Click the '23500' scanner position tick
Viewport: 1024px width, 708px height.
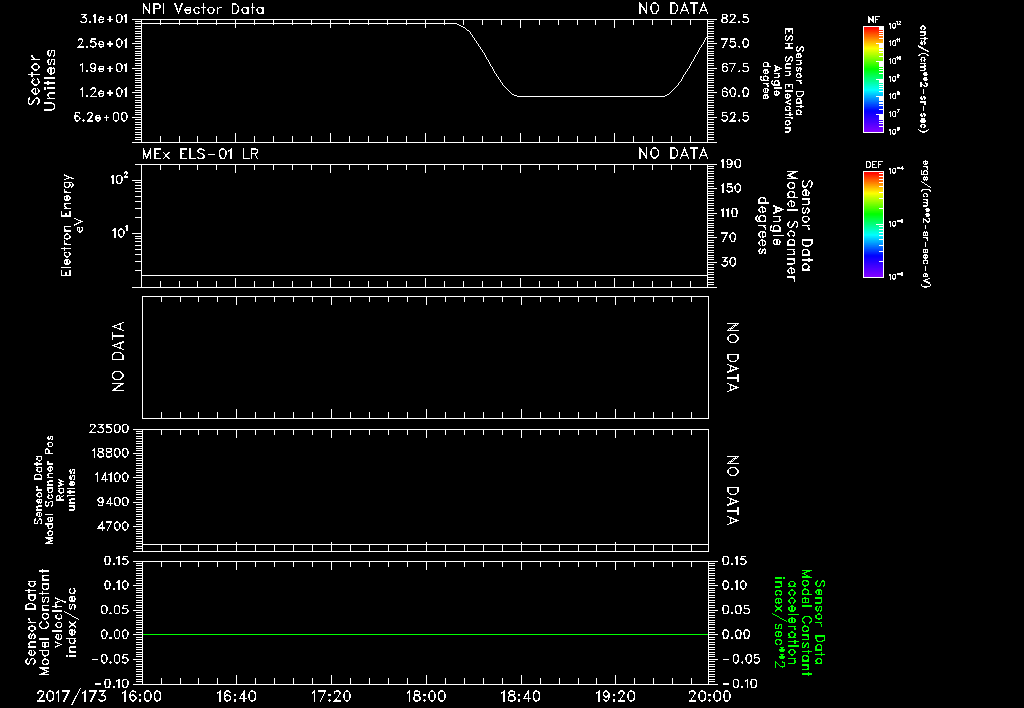pyautogui.click(x=108, y=428)
